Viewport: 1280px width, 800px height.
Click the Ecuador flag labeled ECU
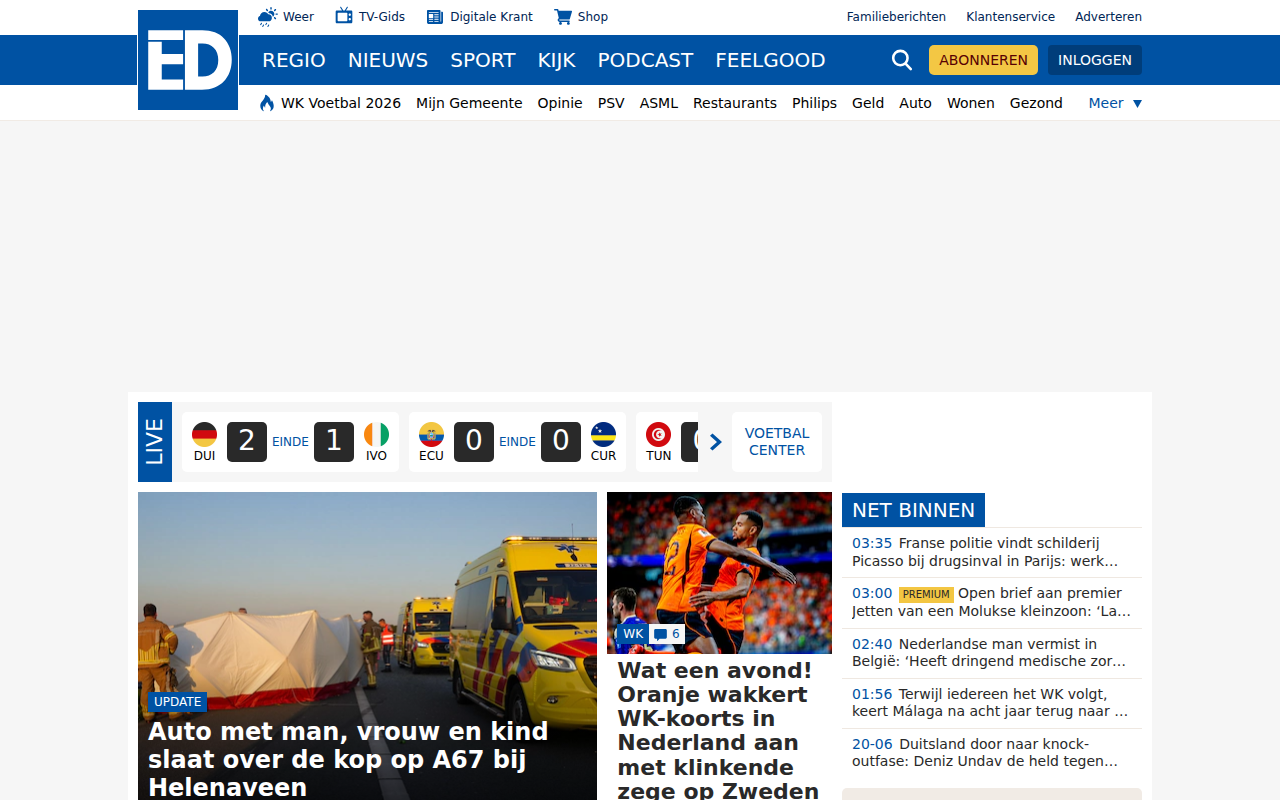(431, 434)
